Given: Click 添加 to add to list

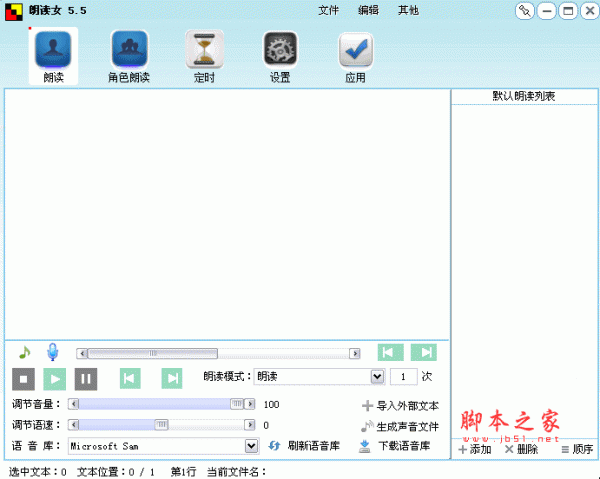Looking at the screenshot, I should click(475, 449).
